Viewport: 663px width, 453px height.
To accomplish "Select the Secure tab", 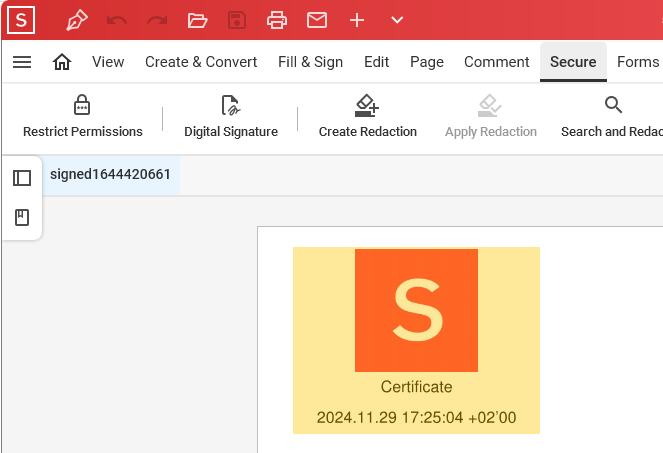I will [573, 62].
